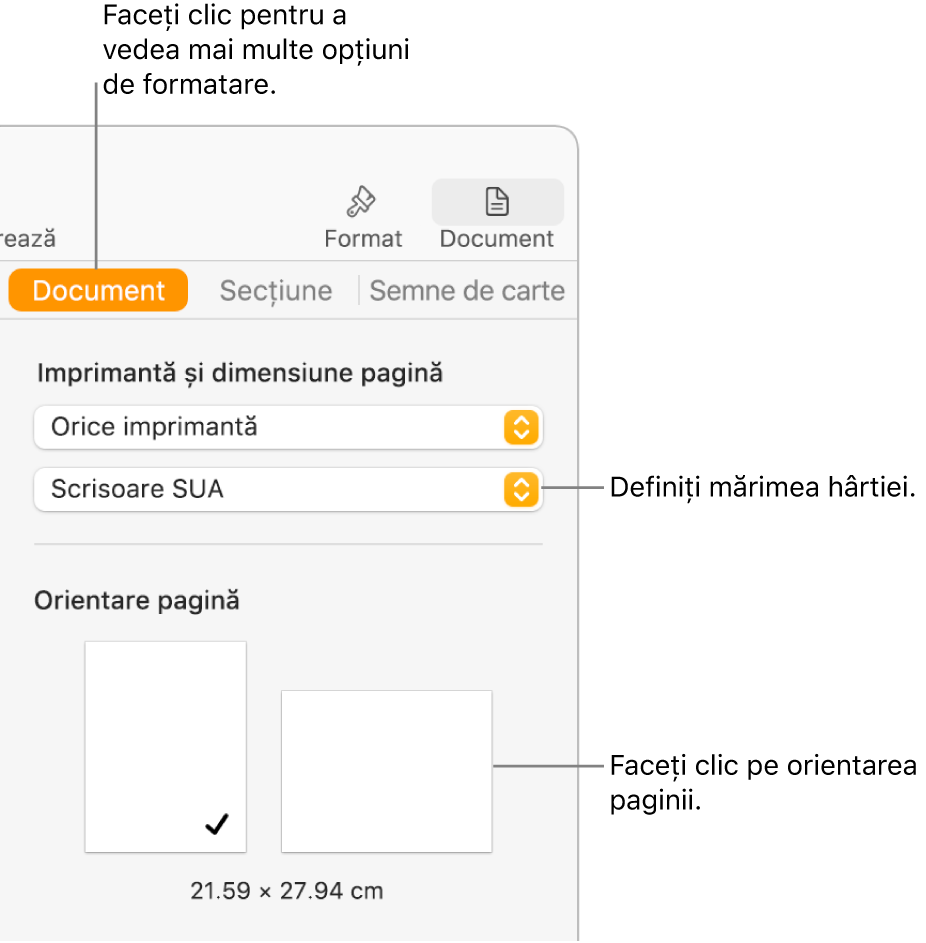Click the Imprimantă și dimensiune pagină heading
926x943 pixels.
pos(240,371)
